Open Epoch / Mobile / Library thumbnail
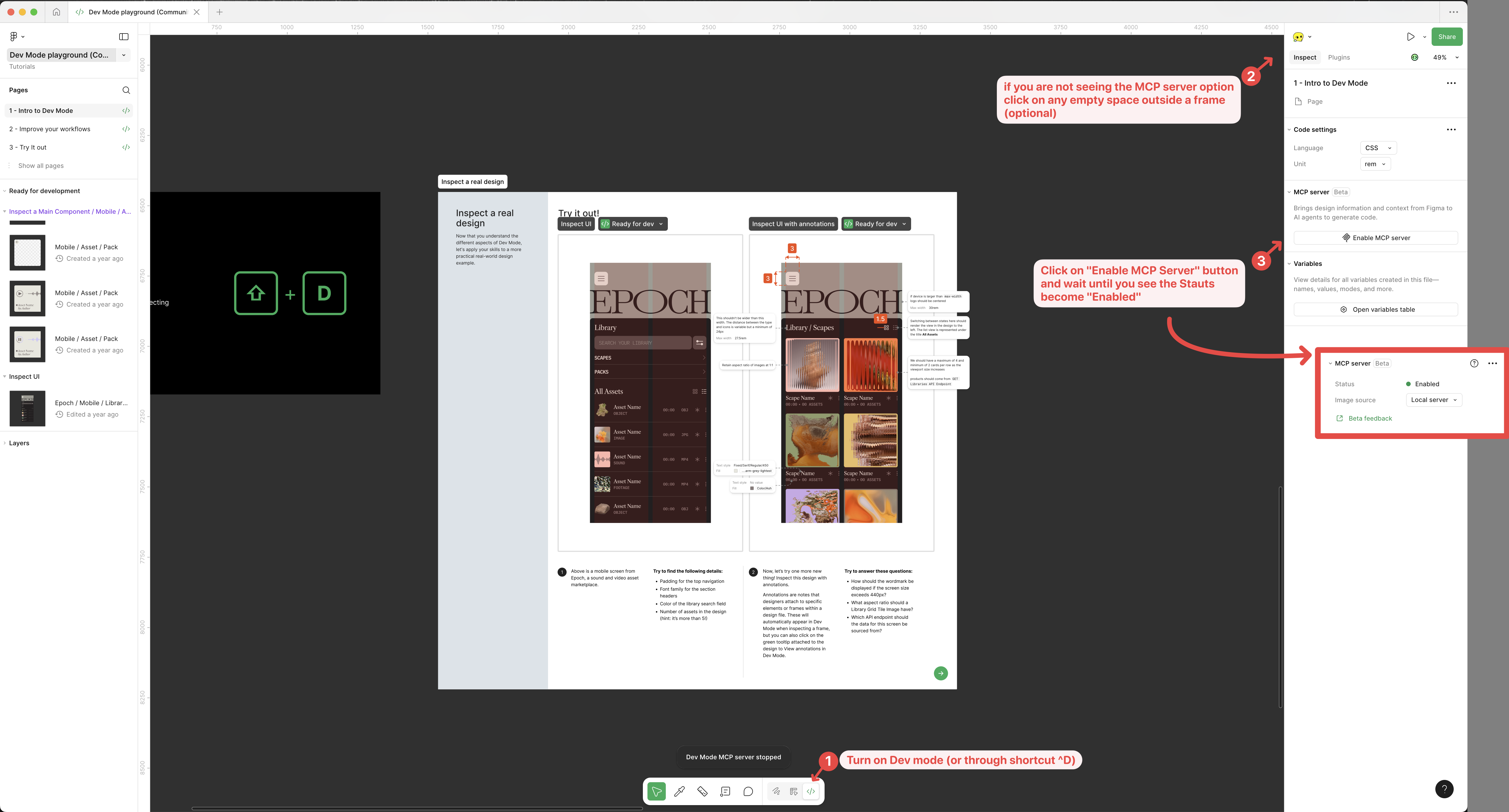This screenshot has width=1509, height=812. pyautogui.click(x=28, y=409)
